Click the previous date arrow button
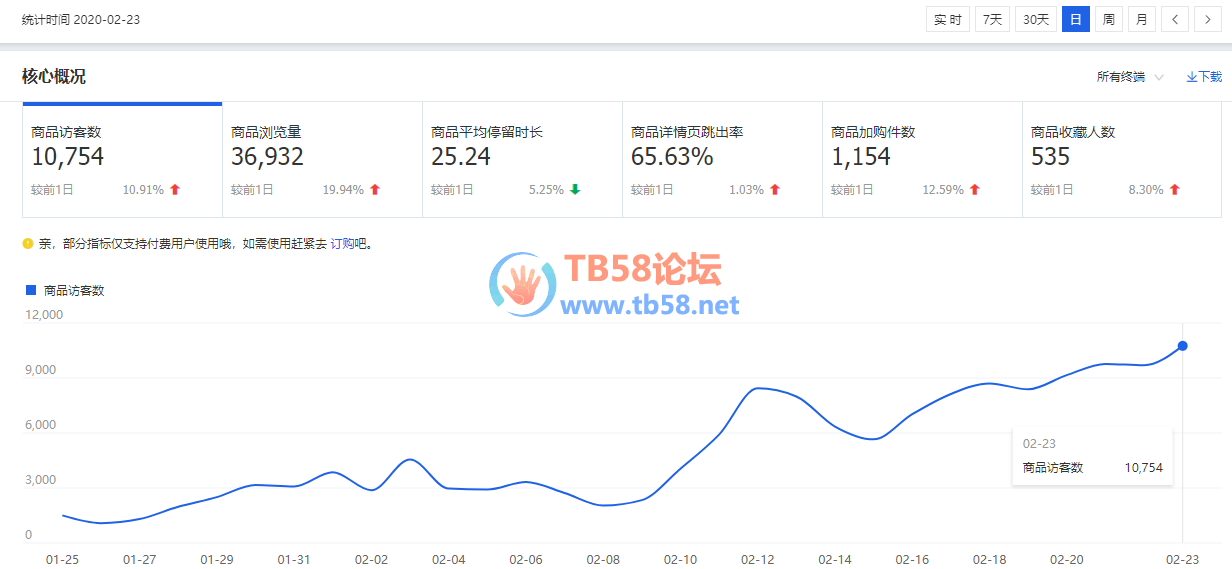The width and height of the screenshot is (1232, 569). coord(1175,19)
